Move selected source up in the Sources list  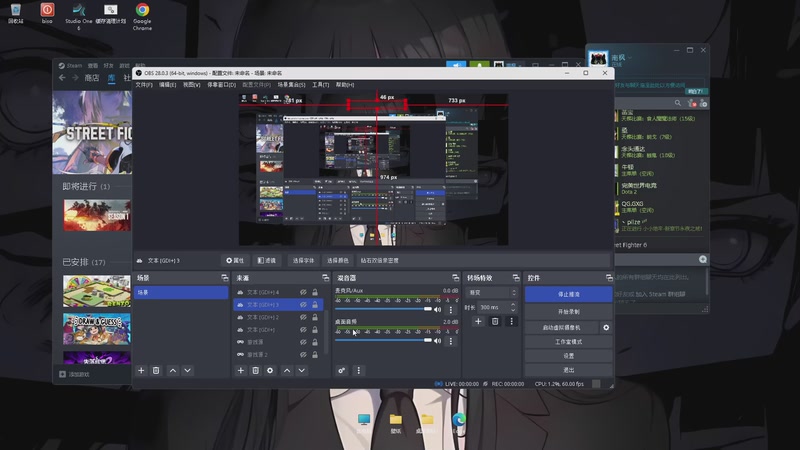(287, 370)
